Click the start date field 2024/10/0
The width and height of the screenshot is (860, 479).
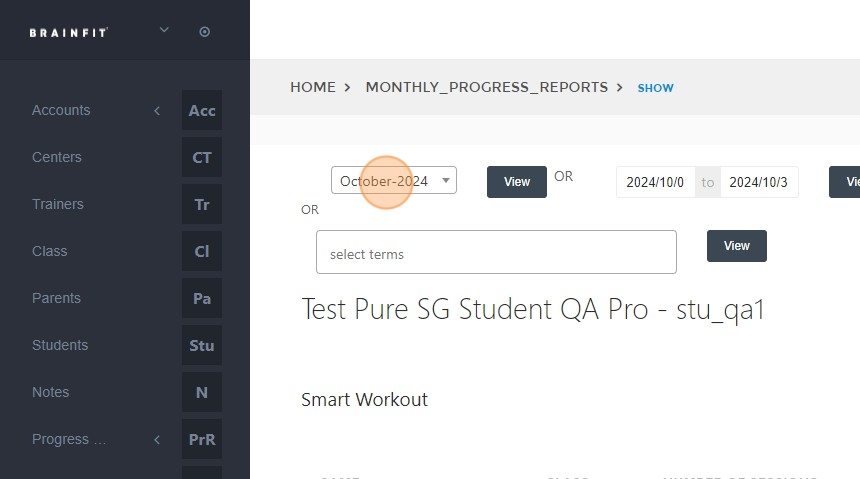(655, 182)
